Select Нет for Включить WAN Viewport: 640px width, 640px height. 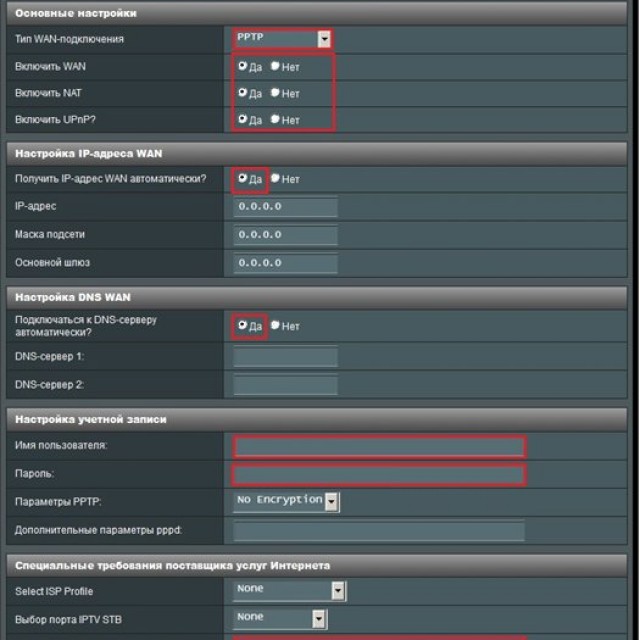(275, 66)
